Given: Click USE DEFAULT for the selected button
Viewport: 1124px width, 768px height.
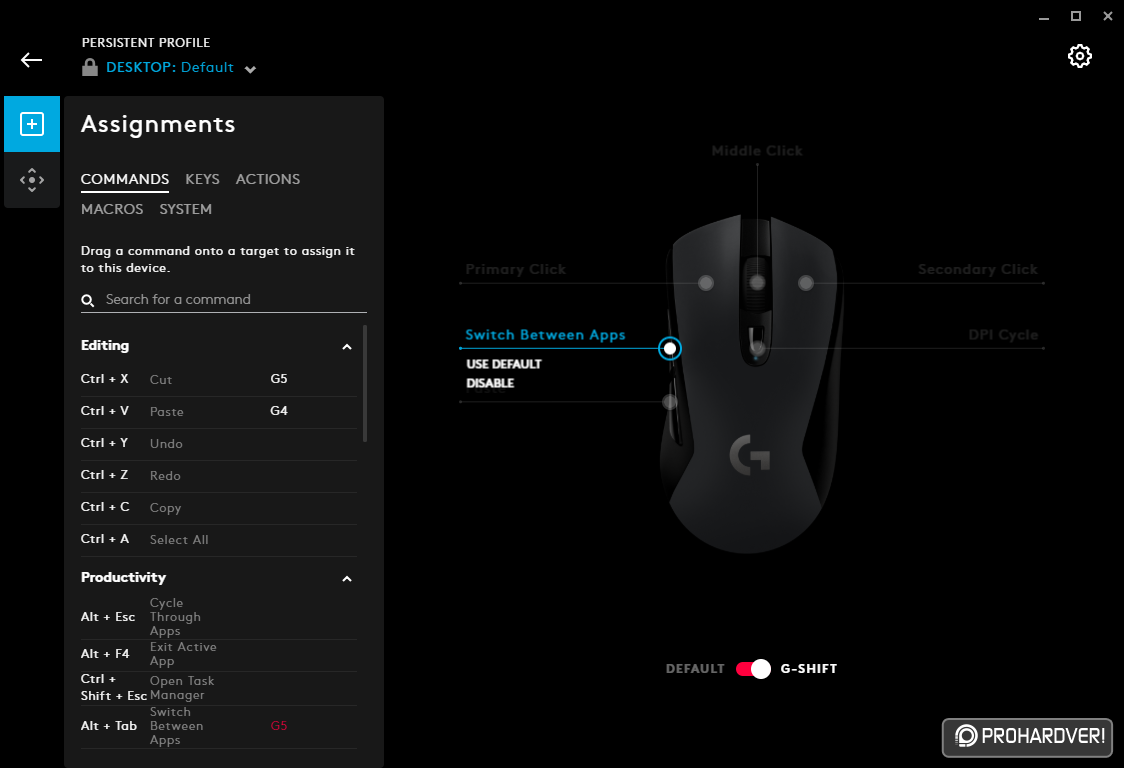Looking at the screenshot, I should [x=504, y=364].
